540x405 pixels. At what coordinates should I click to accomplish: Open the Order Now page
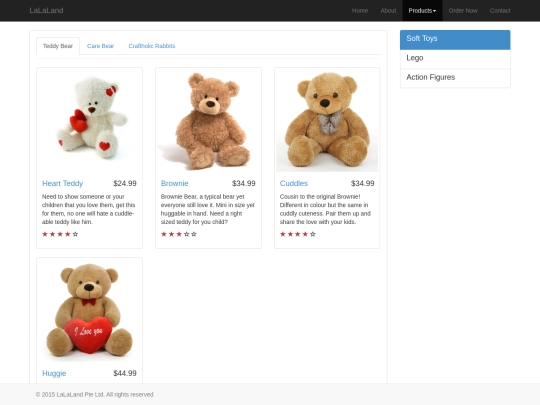pos(463,11)
